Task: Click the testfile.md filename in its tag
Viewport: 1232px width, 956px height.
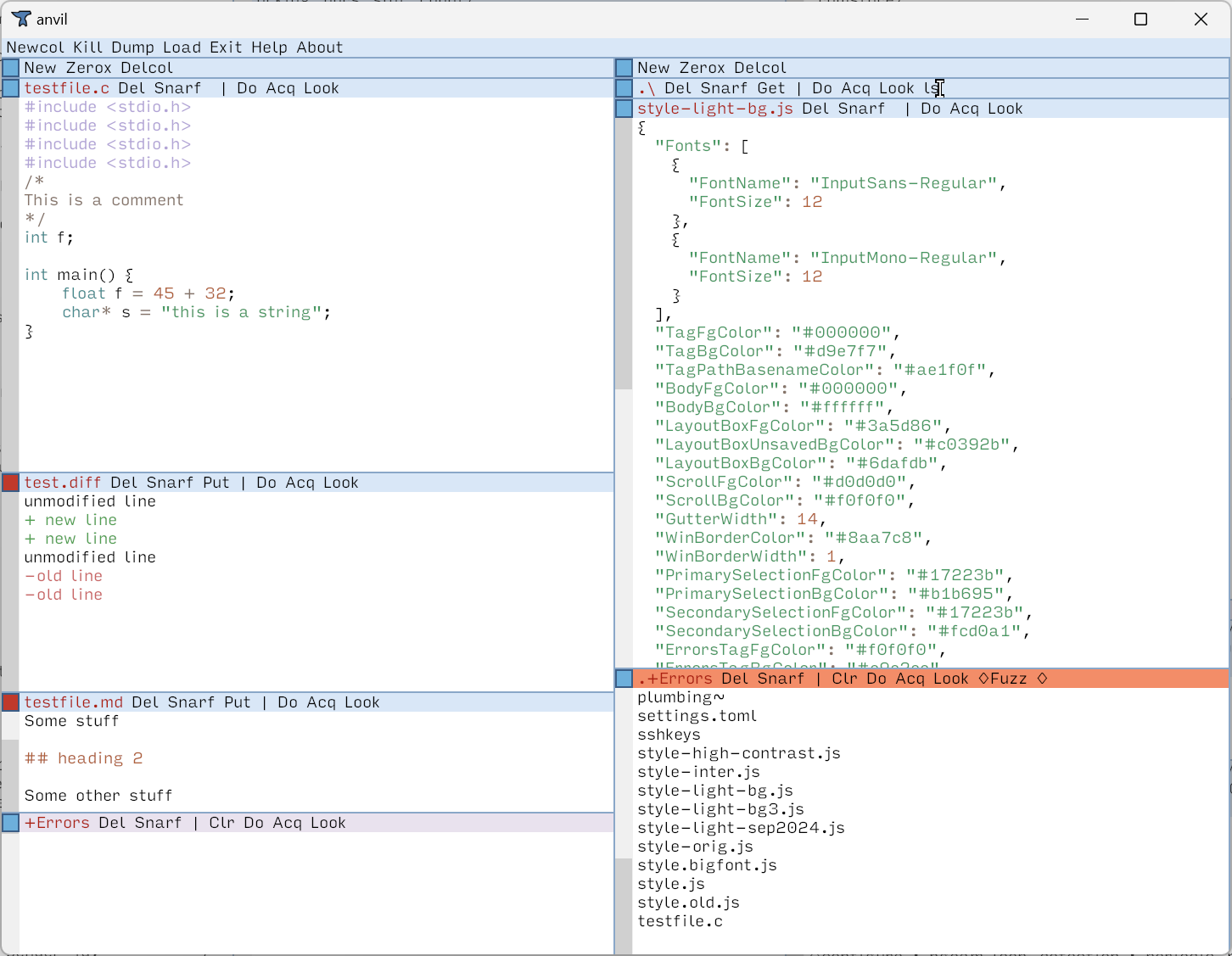Action: pos(74,702)
